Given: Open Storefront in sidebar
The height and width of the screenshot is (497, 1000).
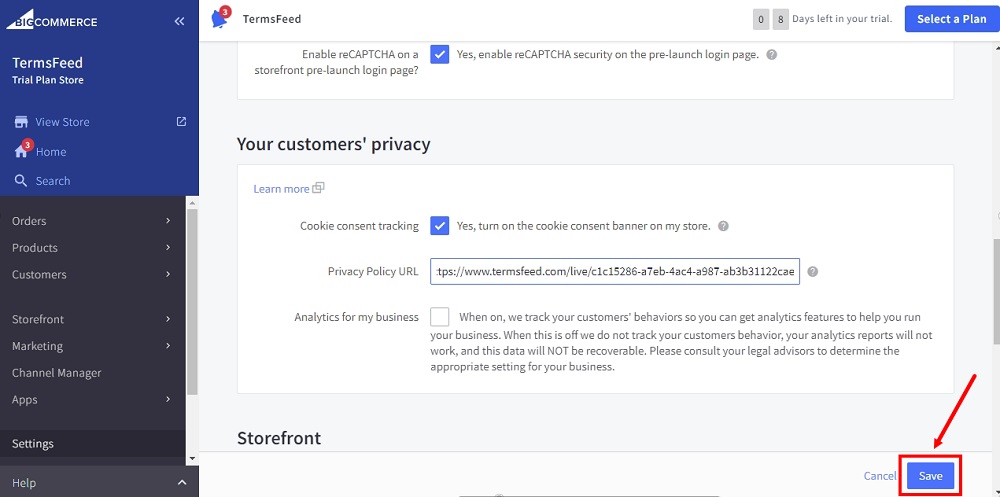Looking at the screenshot, I should (x=38, y=319).
